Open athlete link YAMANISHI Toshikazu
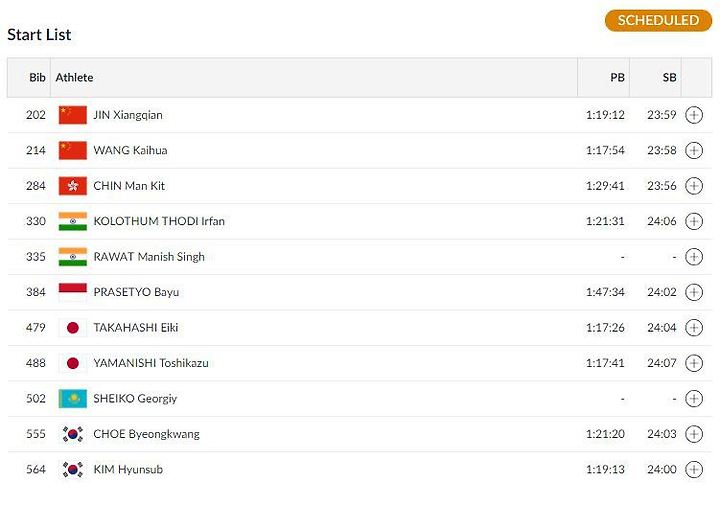The width and height of the screenshot is (720, 505). (151, 363)
